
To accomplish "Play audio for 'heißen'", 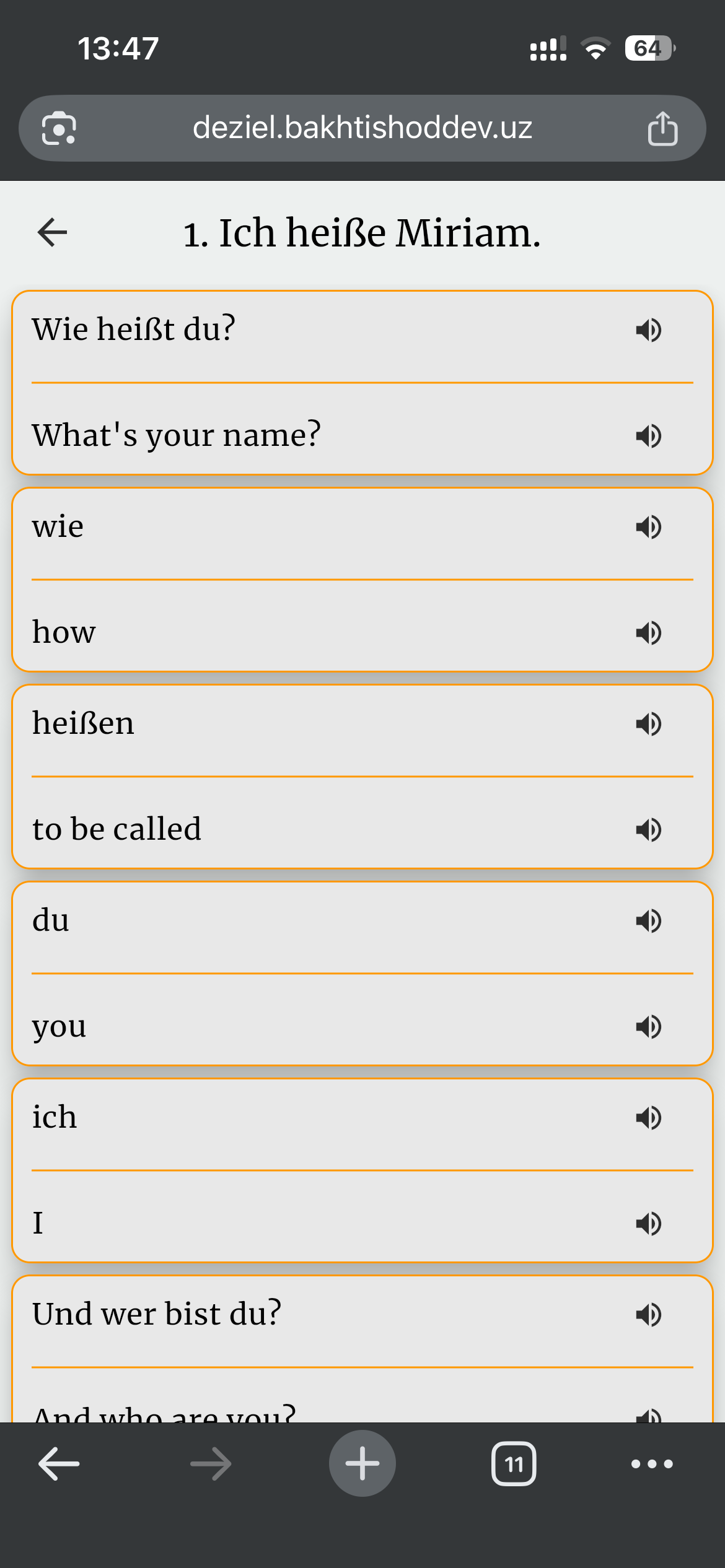I will (x=649, y=724).
